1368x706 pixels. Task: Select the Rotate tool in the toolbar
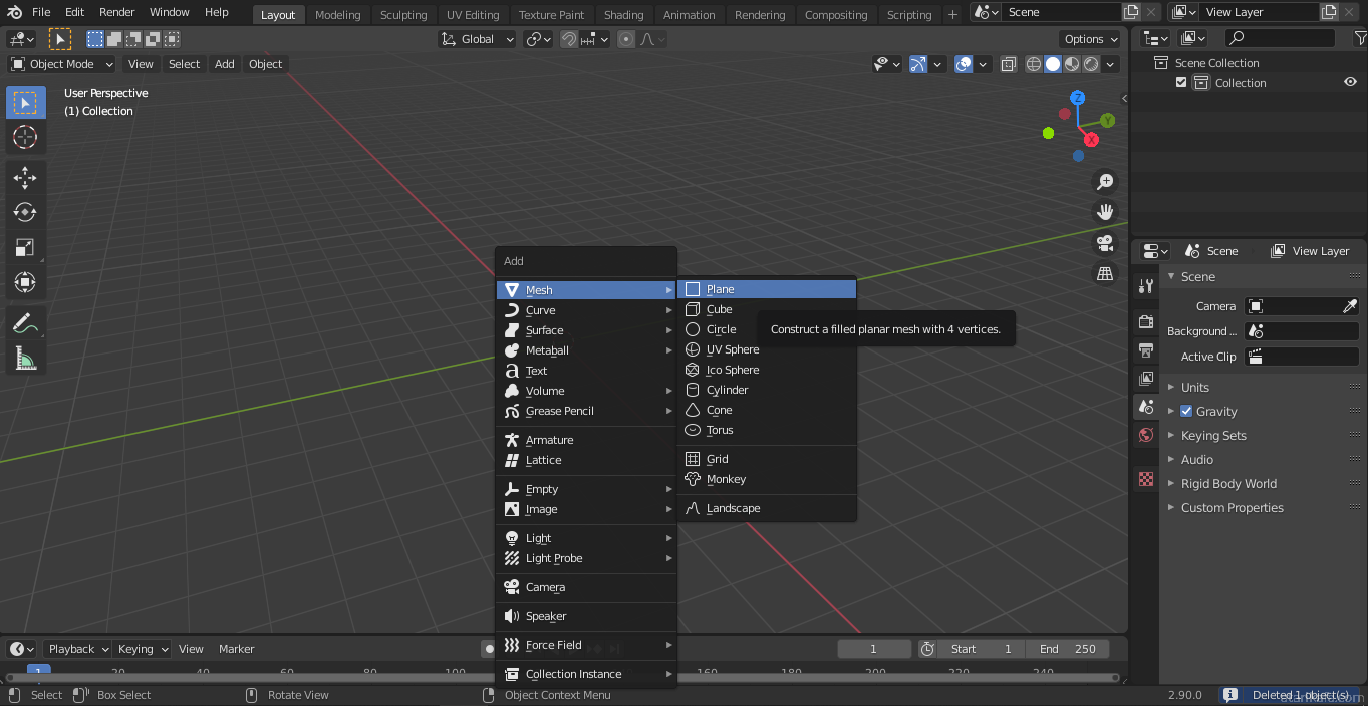(x=25, y=213)
